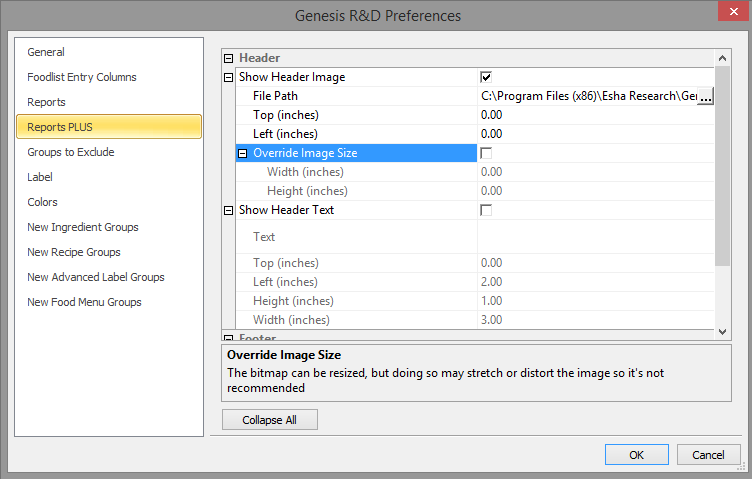Collapse the Show Header Image group
This screenshot has height=479, width=752.
229,77
